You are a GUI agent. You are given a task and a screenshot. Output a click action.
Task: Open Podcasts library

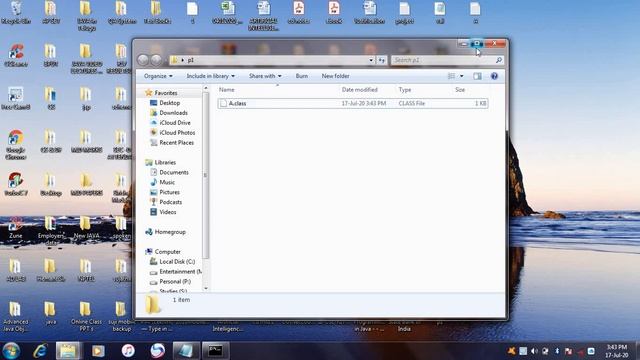[x=171, y=202]
